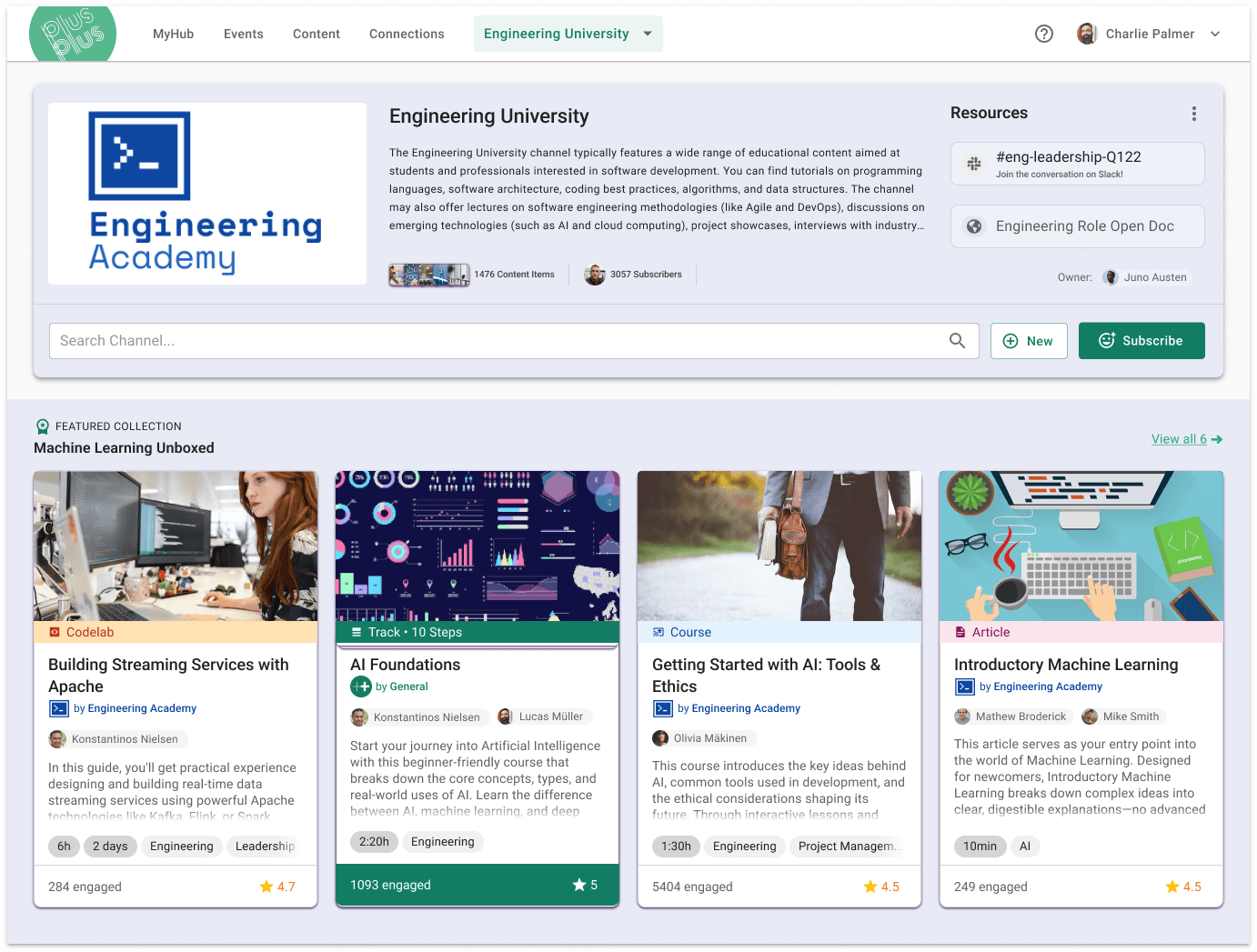Subscribe to the channel
The height and width of the screenshot is (952, 1257).
(x=1141, y=341)
